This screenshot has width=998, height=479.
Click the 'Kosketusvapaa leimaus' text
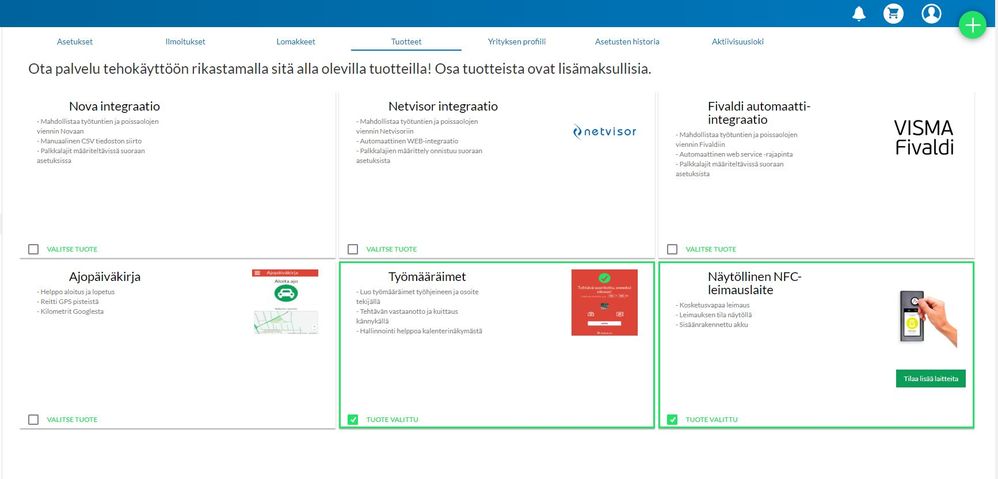click(x=712, y=305)
